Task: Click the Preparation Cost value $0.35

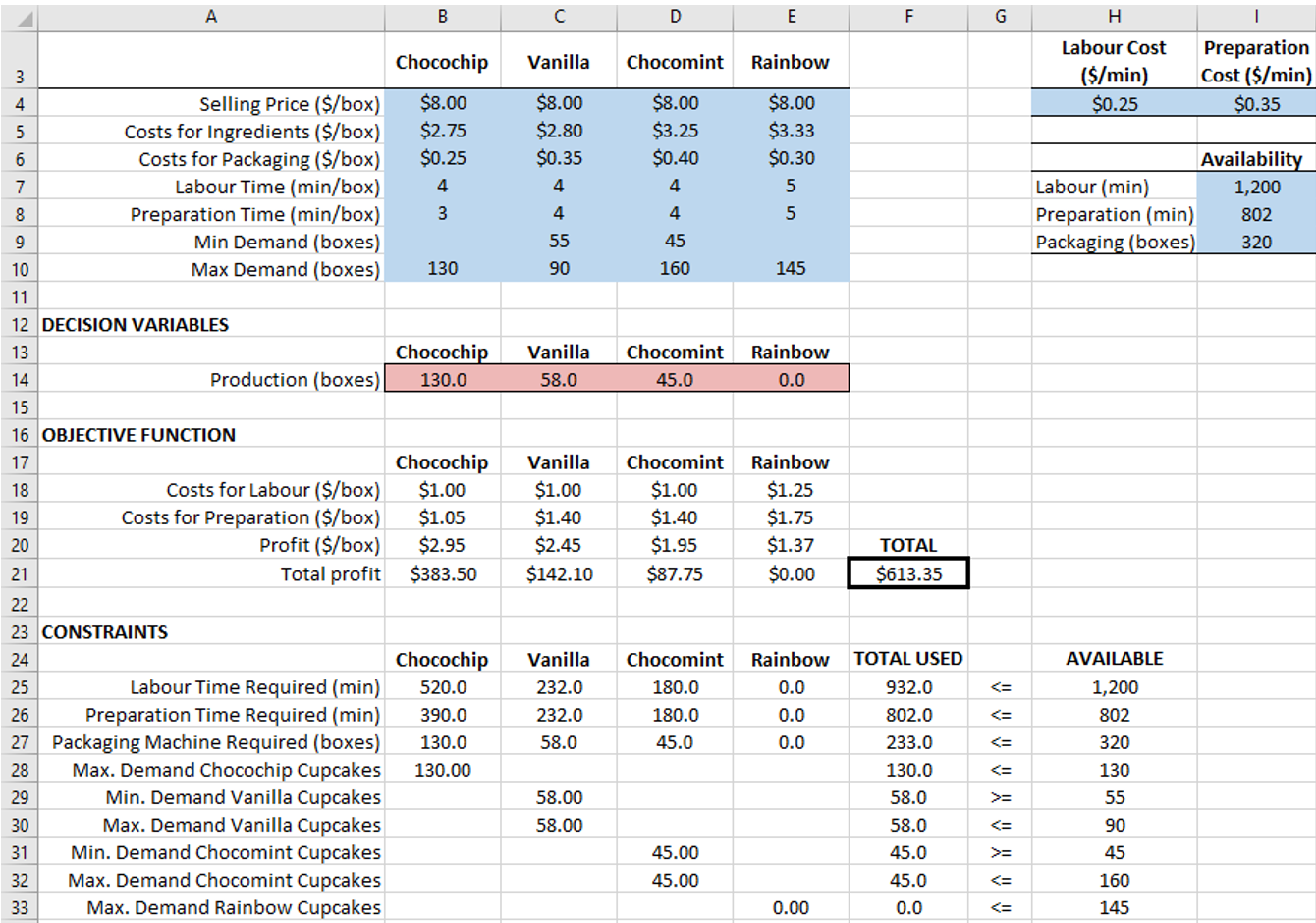Action: 1257,103
